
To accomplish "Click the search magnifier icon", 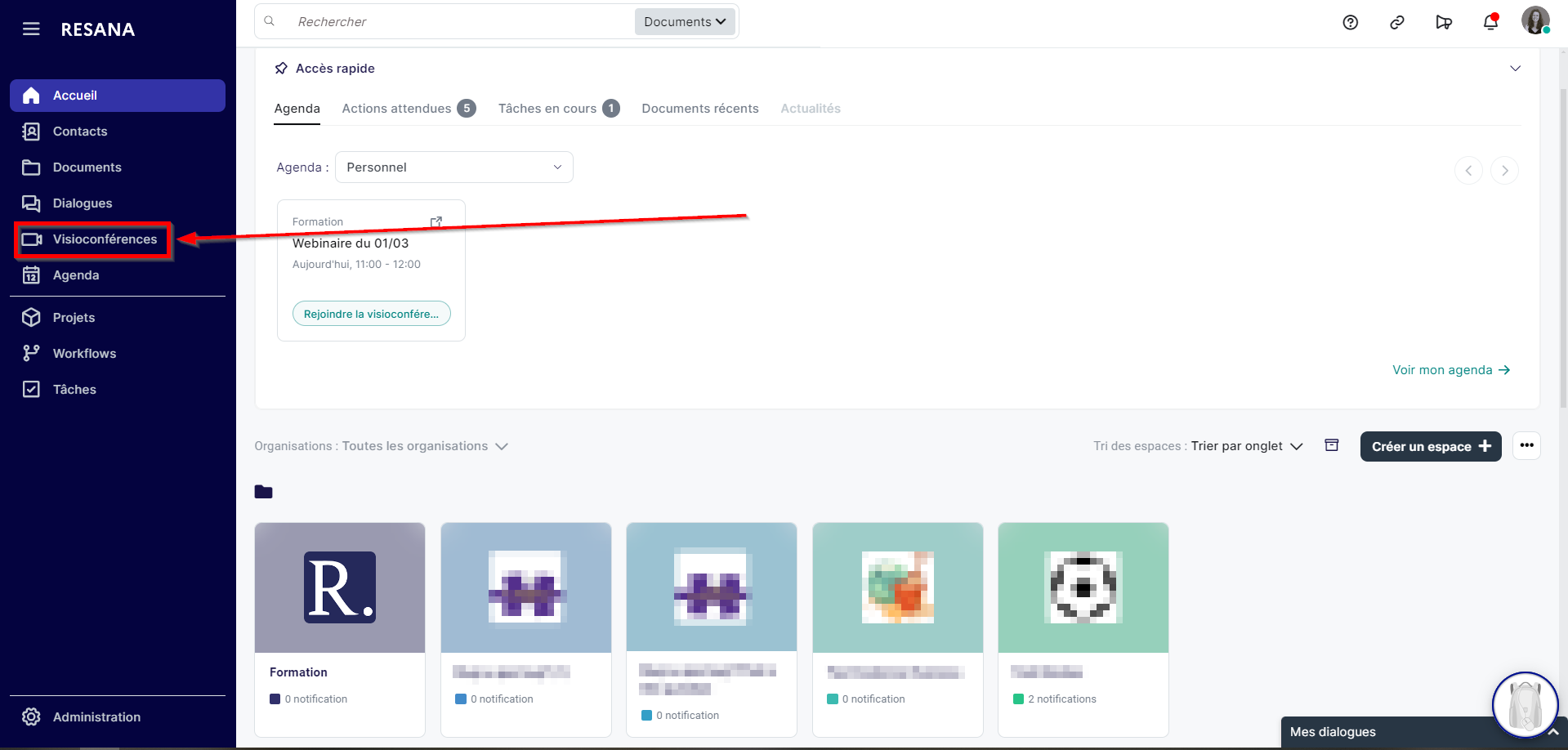I will [269, 21].
